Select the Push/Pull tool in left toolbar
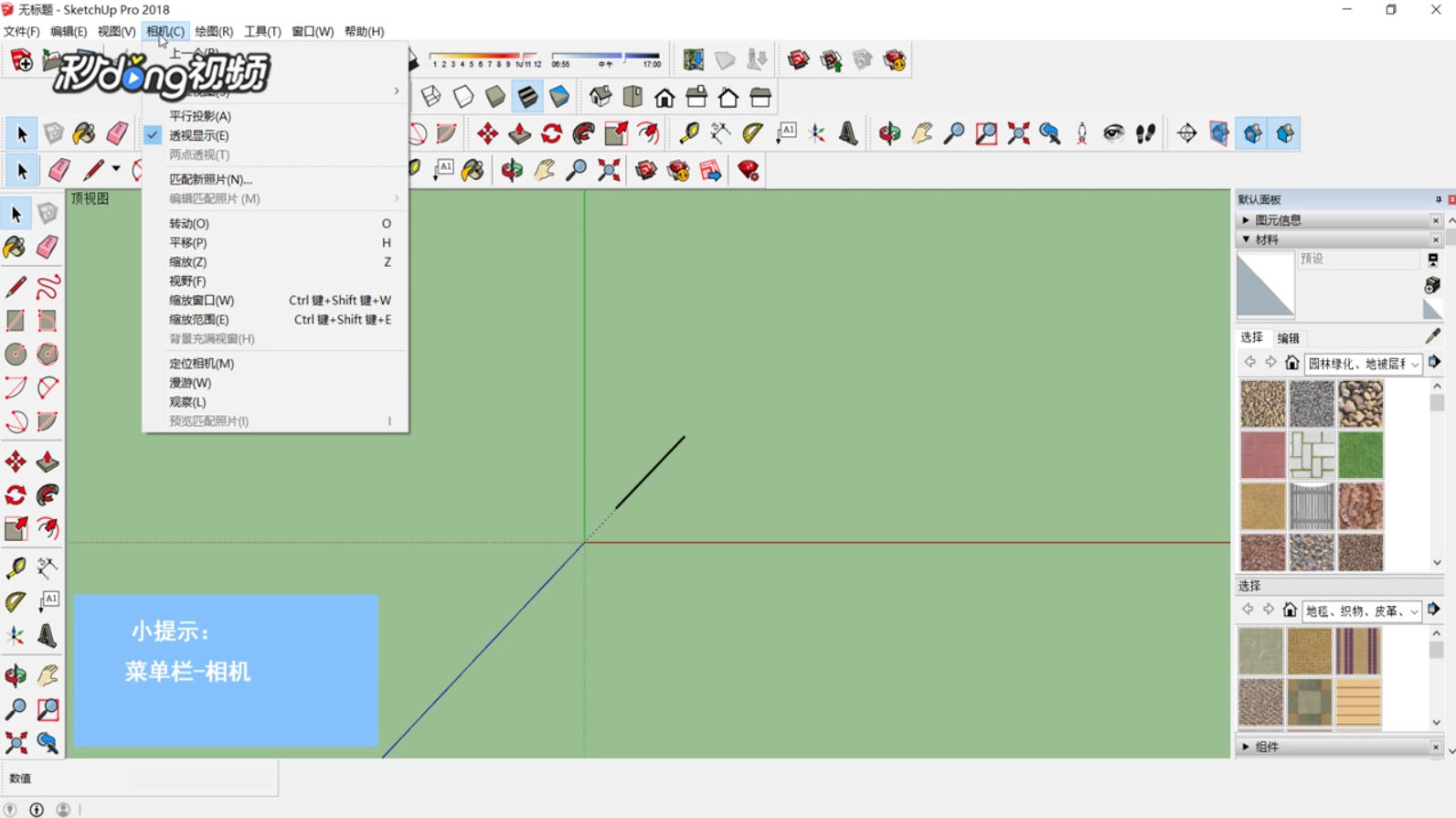This screenshot has height=818, width=1456. pyautogui.click(x=48, y=462)
